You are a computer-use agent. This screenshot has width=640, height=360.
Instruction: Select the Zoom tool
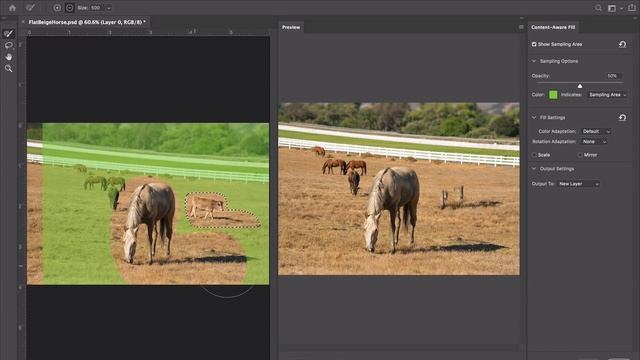coord(8,69)
